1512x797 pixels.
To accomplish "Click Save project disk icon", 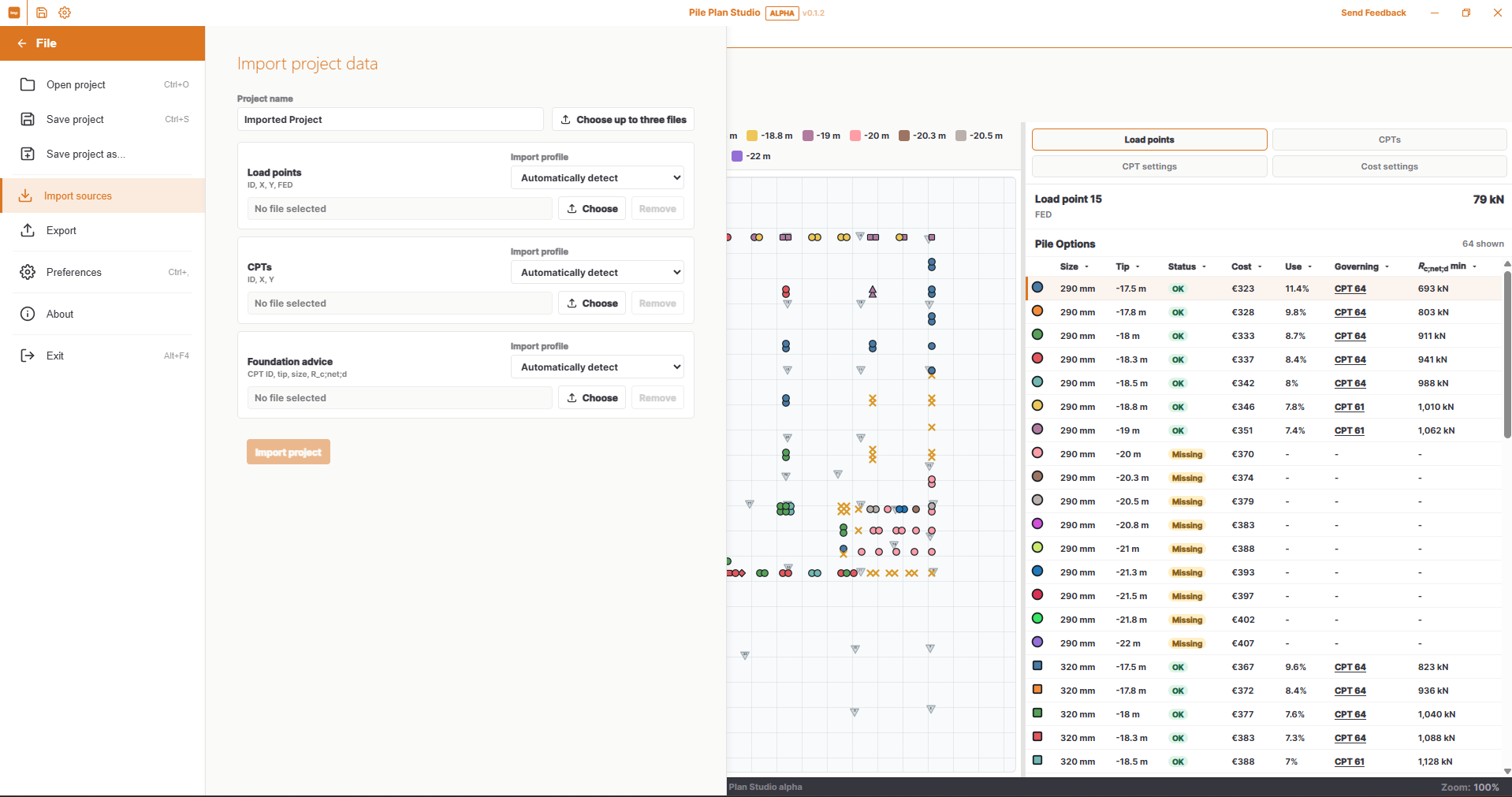I will point(28,119).
